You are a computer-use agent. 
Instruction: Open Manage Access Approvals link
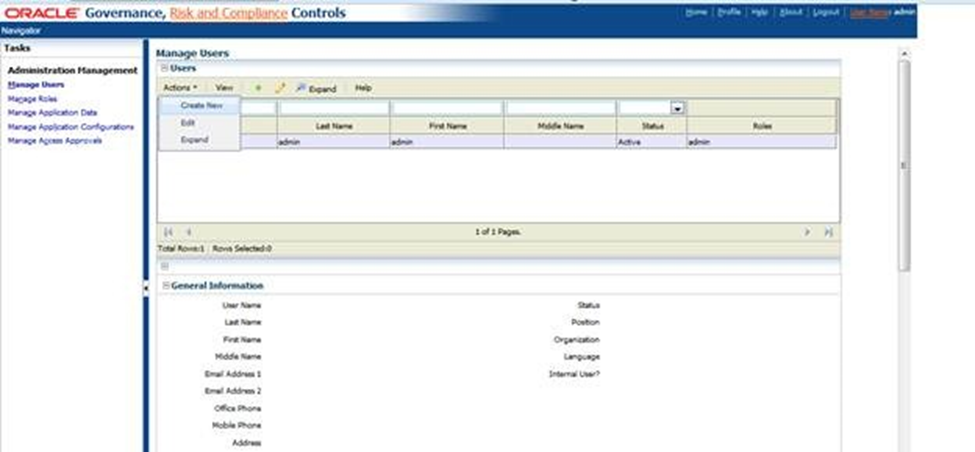[x=55, y=141]
